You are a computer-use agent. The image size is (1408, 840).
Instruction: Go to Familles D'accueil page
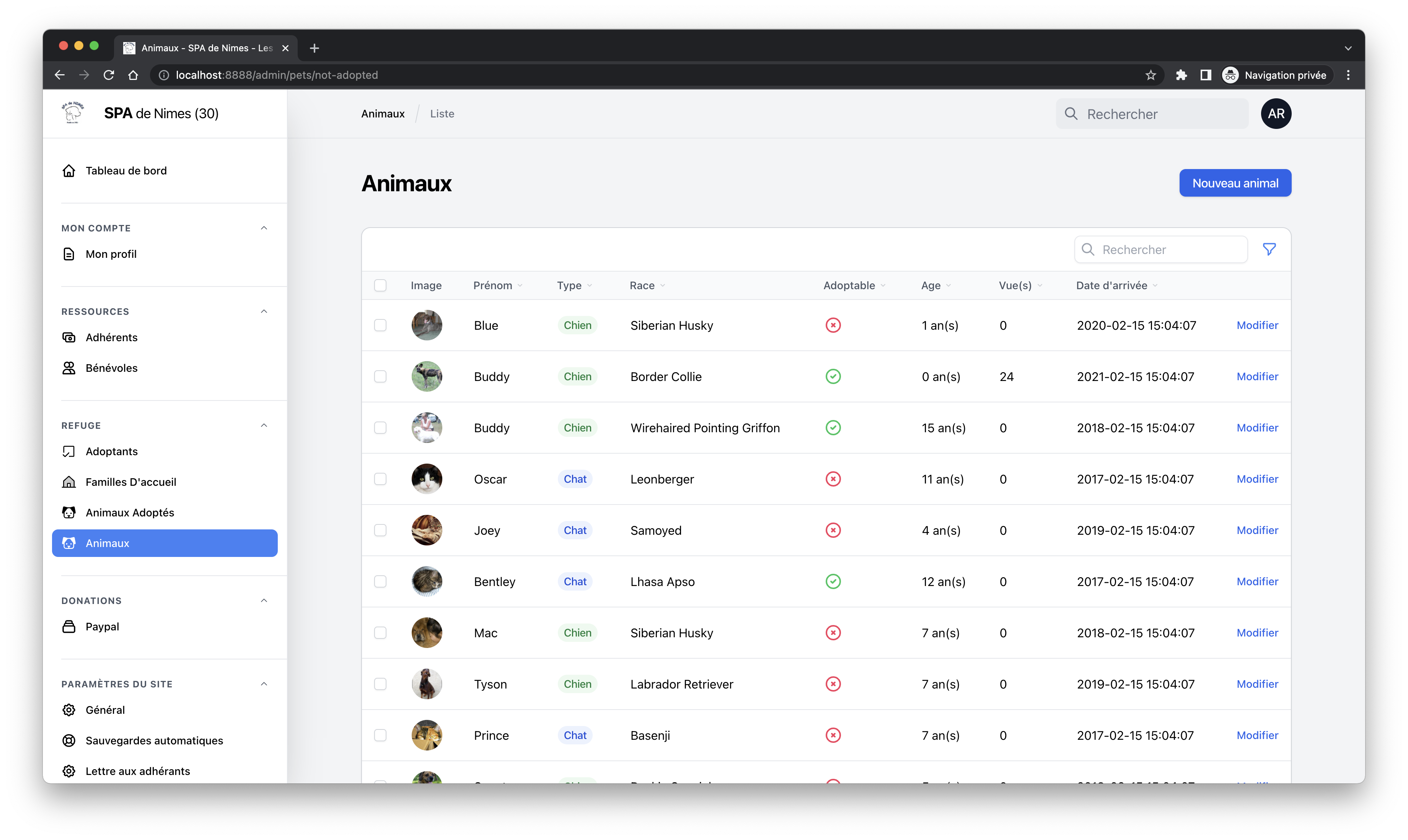(x=131, y=482)
